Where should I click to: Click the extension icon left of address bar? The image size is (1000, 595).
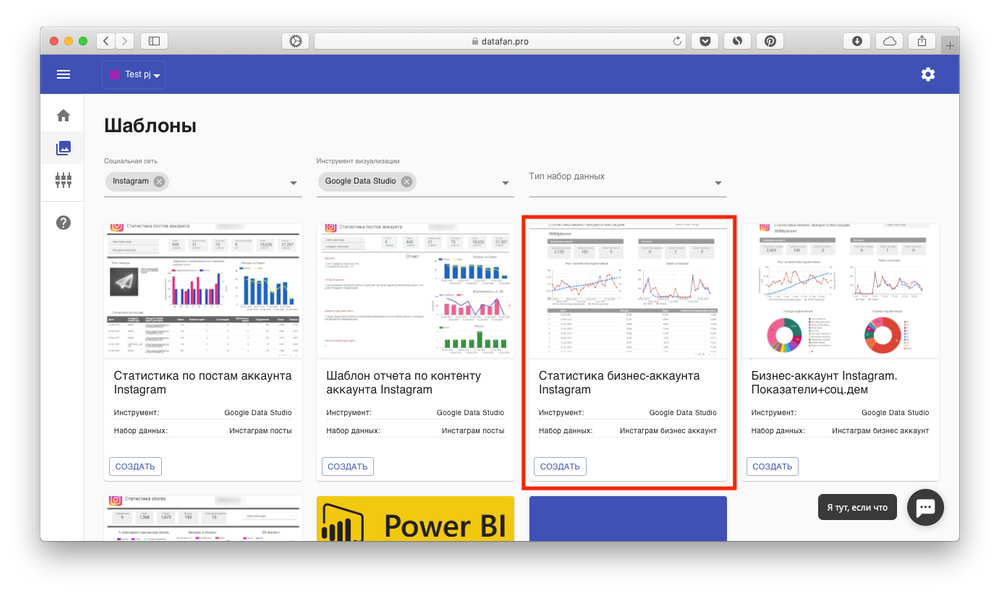point(295,41)
